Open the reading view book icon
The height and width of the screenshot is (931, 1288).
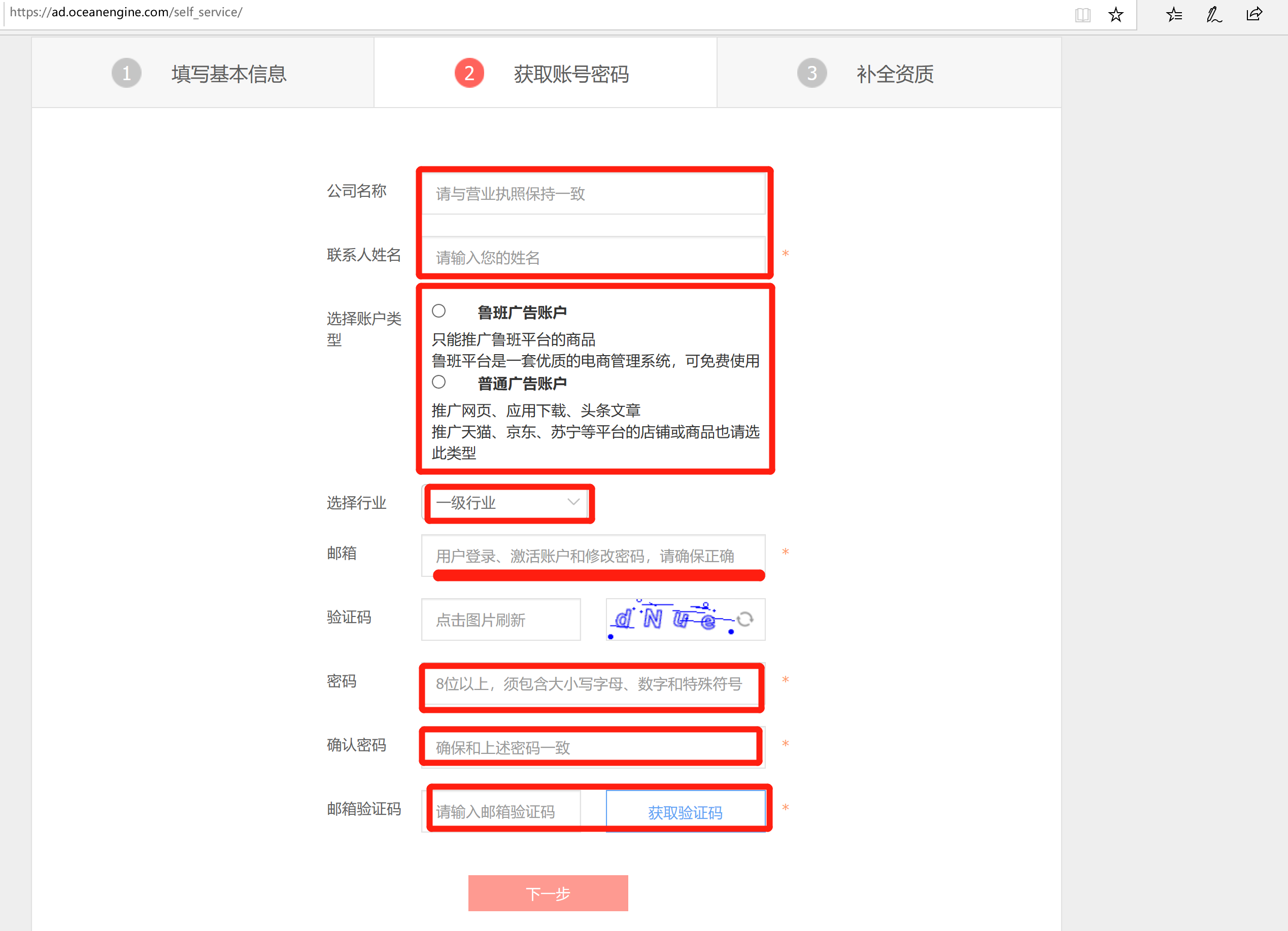[x=1082, y=14]
